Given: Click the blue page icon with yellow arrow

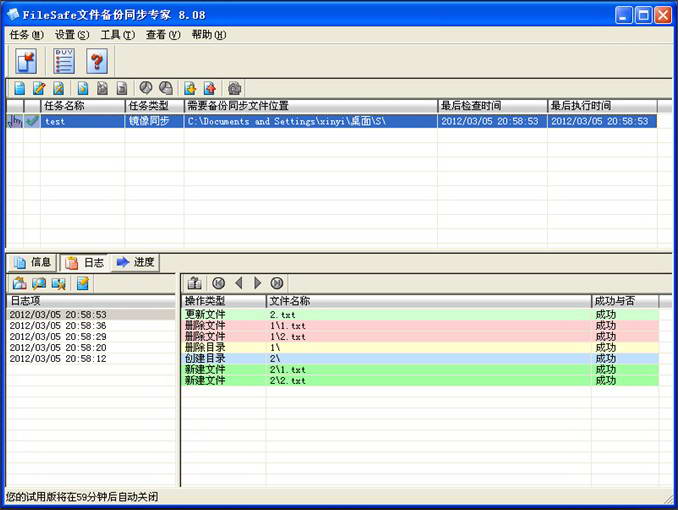Looking at the screenshot, I should [83, 88].
